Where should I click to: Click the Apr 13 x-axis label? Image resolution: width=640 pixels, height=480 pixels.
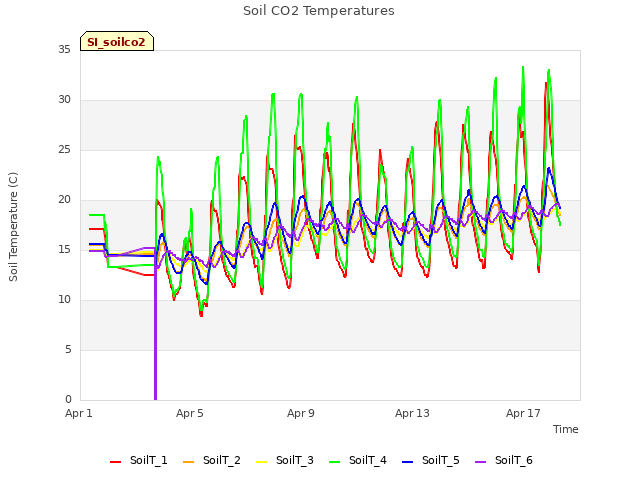[412, 413]
